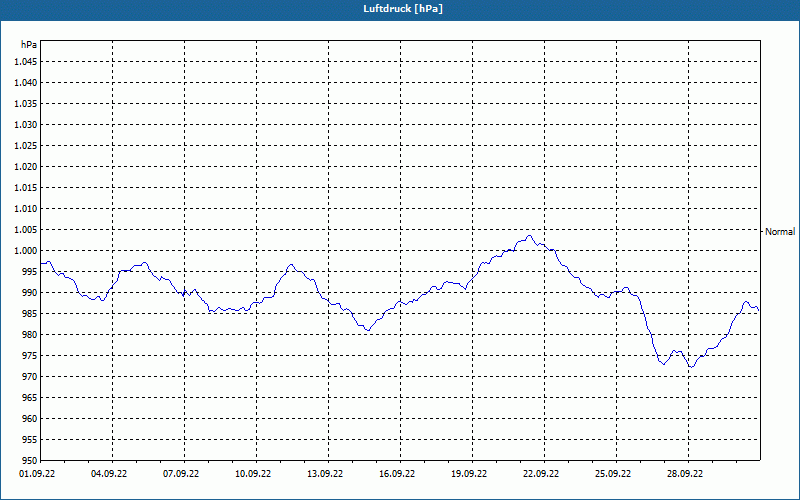Select the 01.09.22 date label
Viewport: 800px width, 500px height.
pos(37,473)
